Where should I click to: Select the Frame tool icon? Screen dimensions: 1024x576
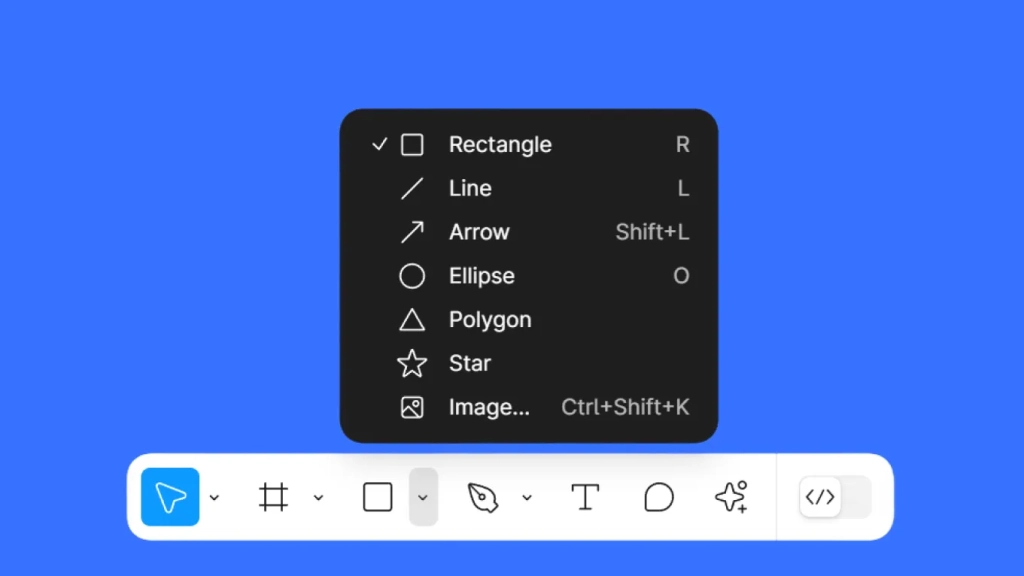274,497
